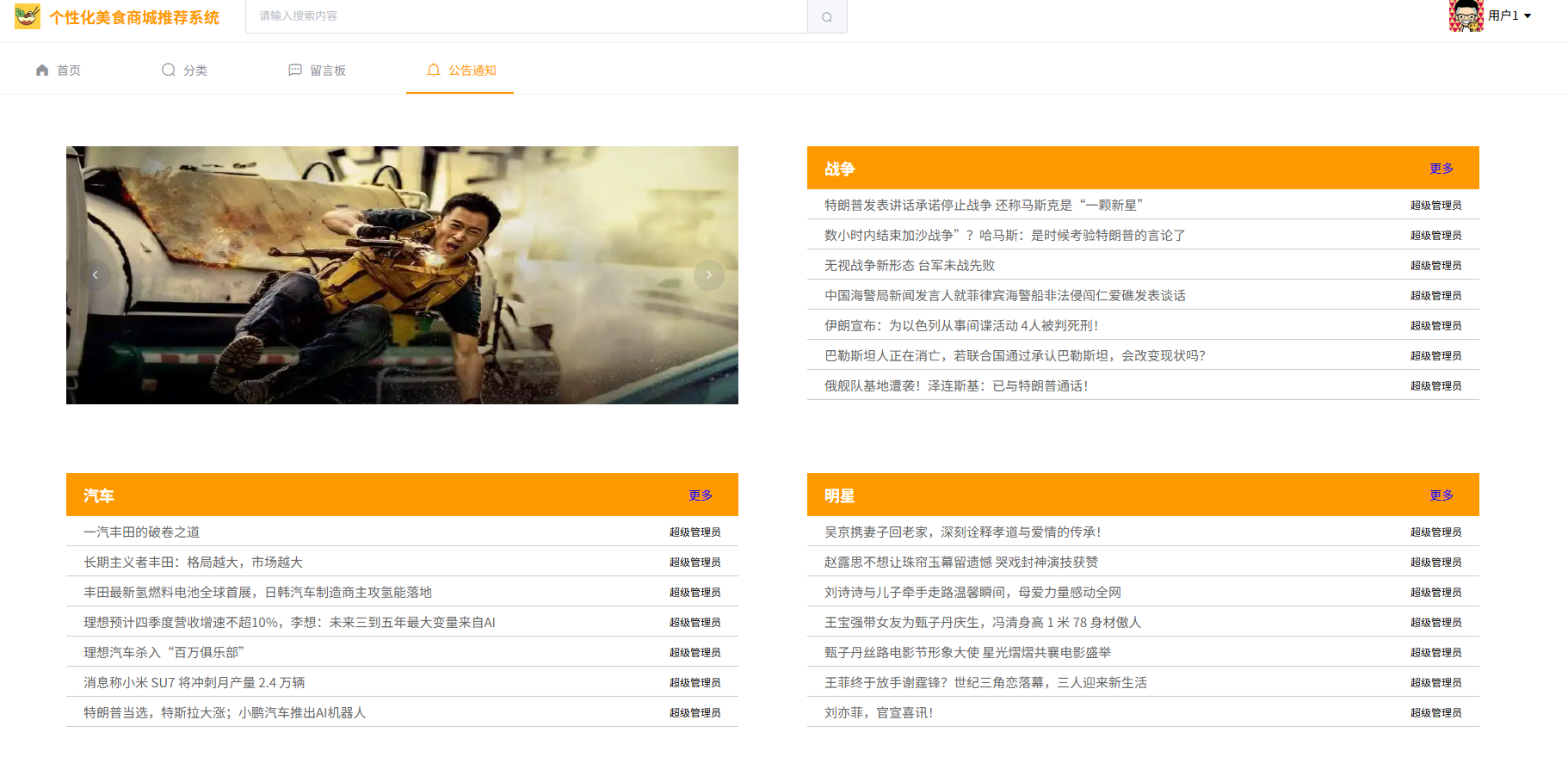Click the site logo icon
Viewport: 1568px width, 763px height.
click(x=28, y=16)
